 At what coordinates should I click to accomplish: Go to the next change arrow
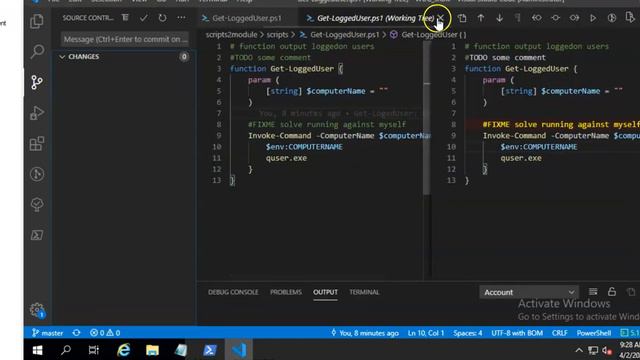pos(499,18)
